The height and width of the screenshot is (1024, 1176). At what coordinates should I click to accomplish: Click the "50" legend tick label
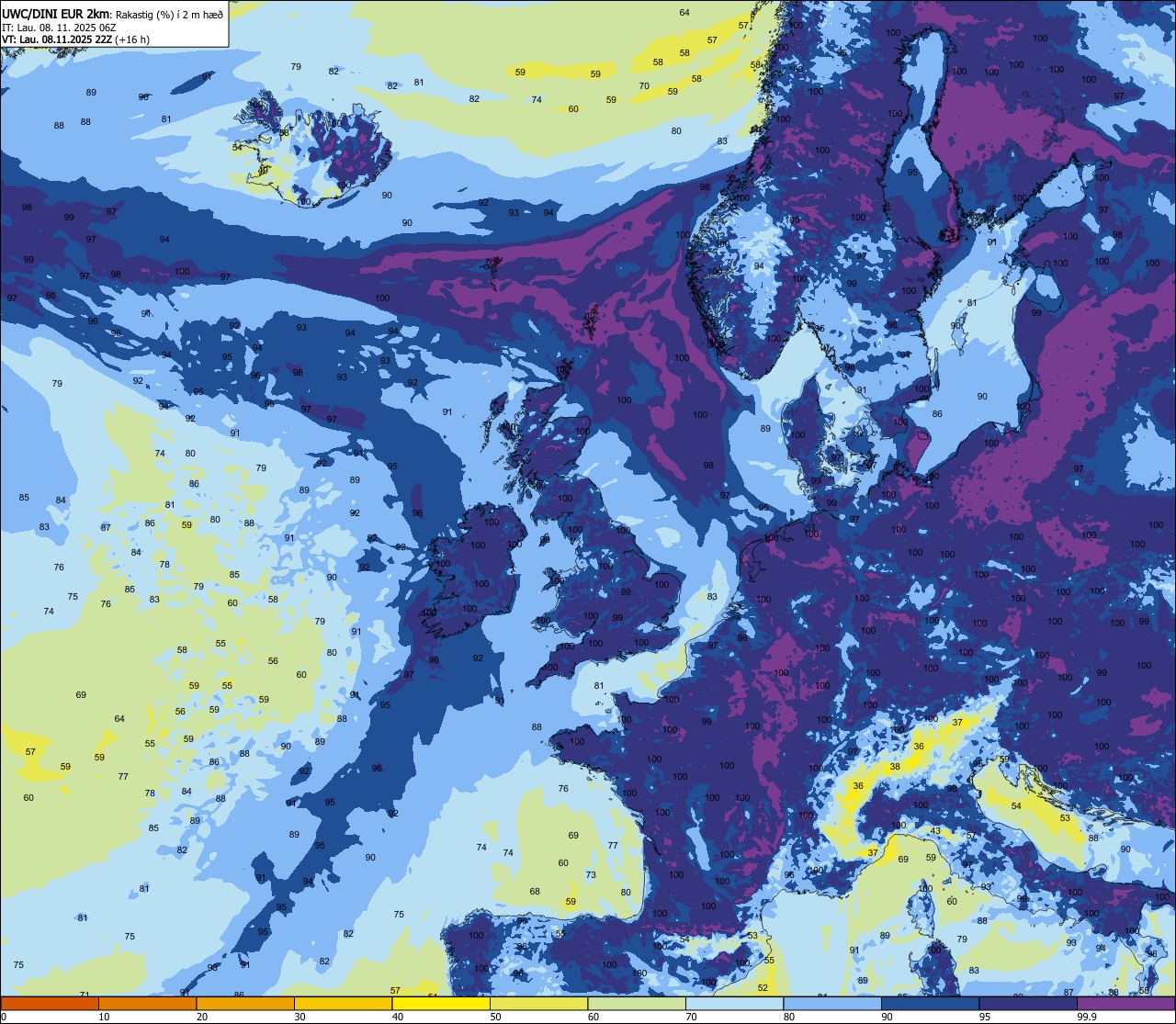(495, 1017)
